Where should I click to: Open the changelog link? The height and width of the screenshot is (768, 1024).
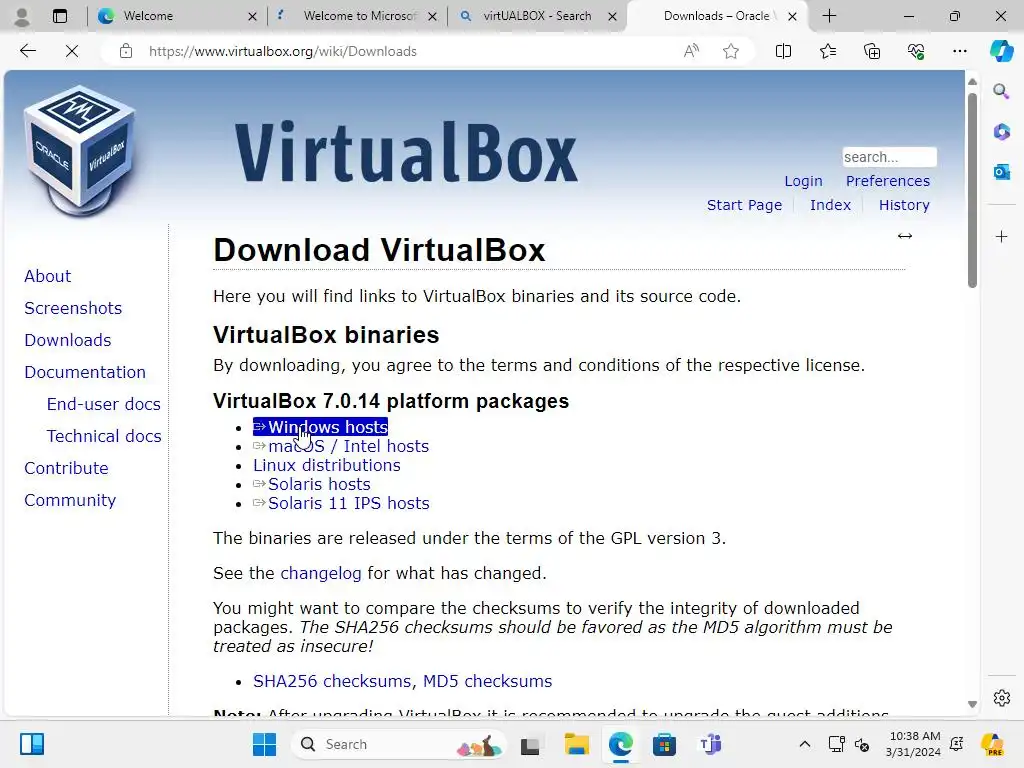click(321, 573)
